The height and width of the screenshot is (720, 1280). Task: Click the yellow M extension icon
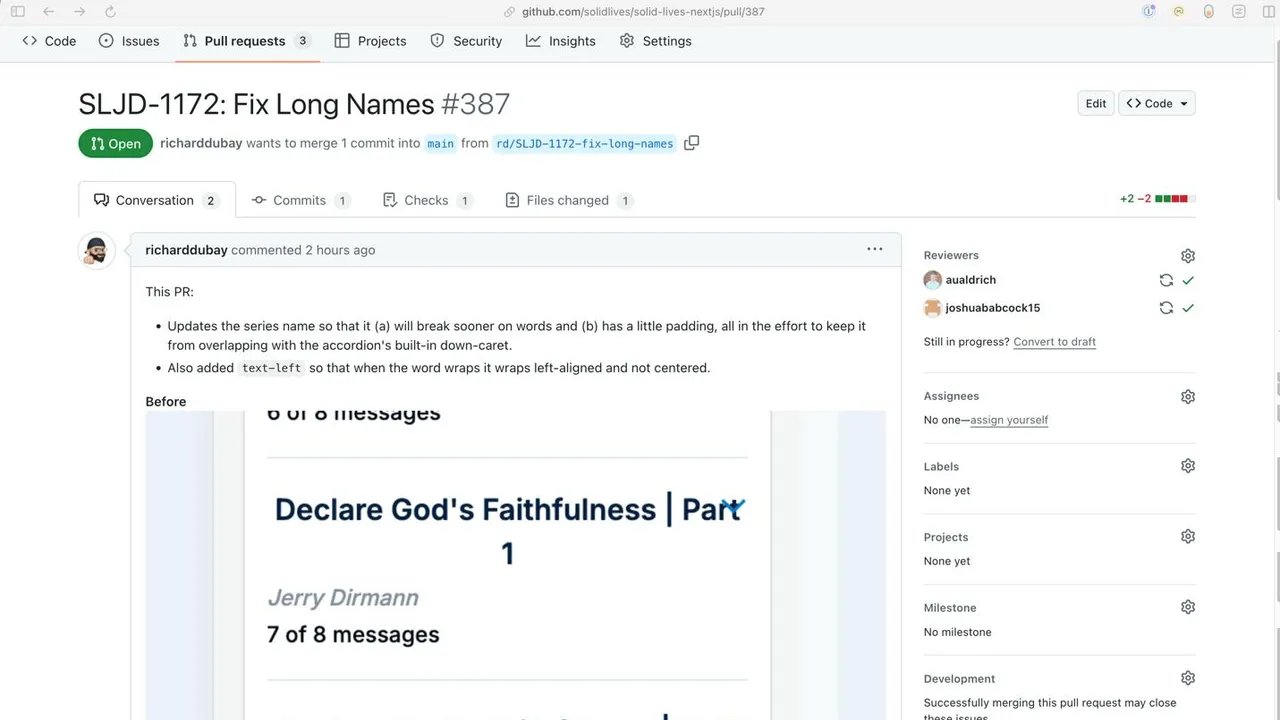pos(1179,12)
